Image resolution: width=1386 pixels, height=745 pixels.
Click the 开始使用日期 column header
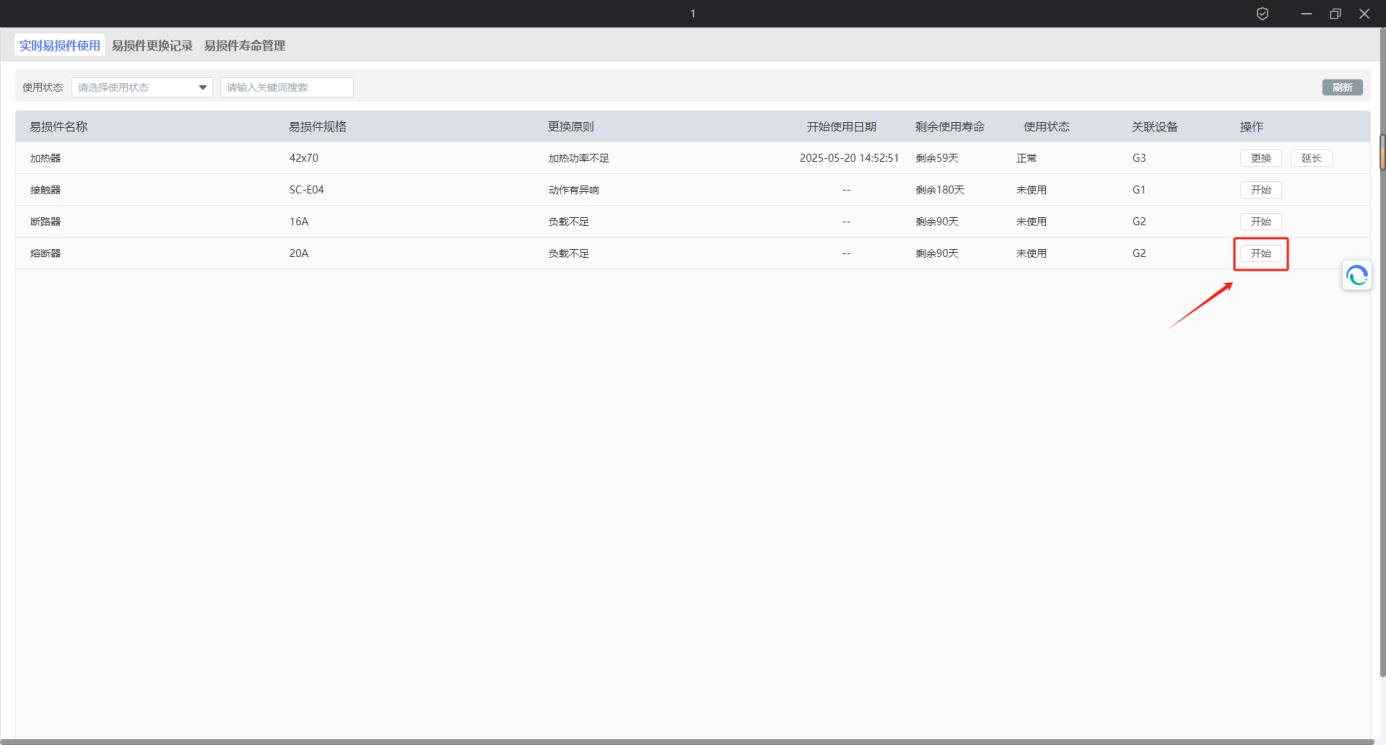[x=841, y=127]
